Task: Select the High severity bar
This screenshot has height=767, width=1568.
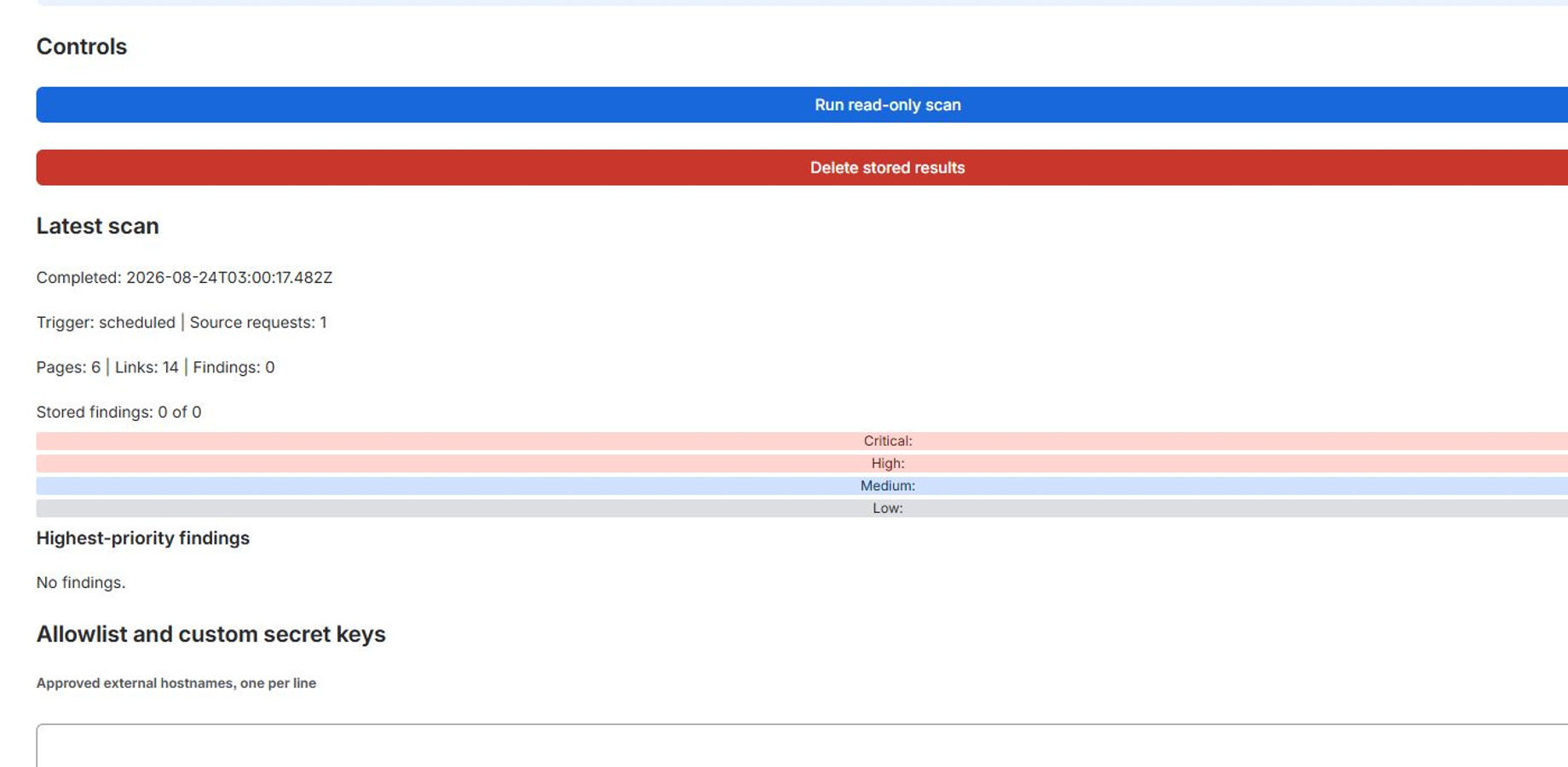Action: click(802, 464)
